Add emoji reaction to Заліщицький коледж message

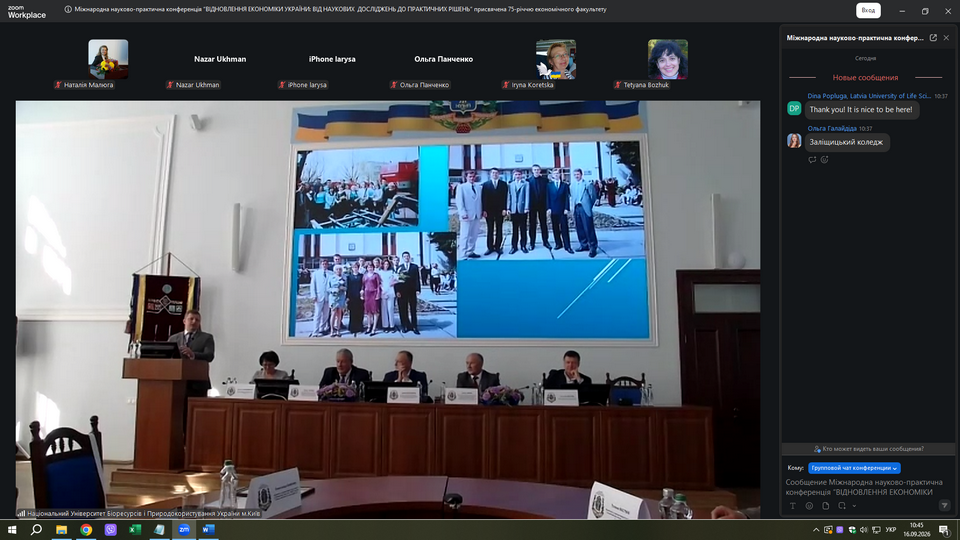click(825, 160)
